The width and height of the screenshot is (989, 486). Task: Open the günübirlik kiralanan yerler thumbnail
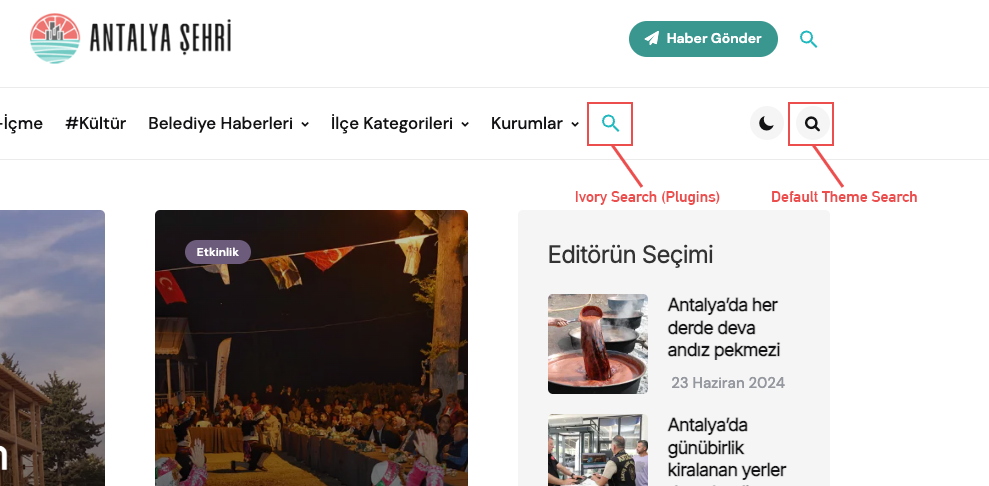coord(598,450)
